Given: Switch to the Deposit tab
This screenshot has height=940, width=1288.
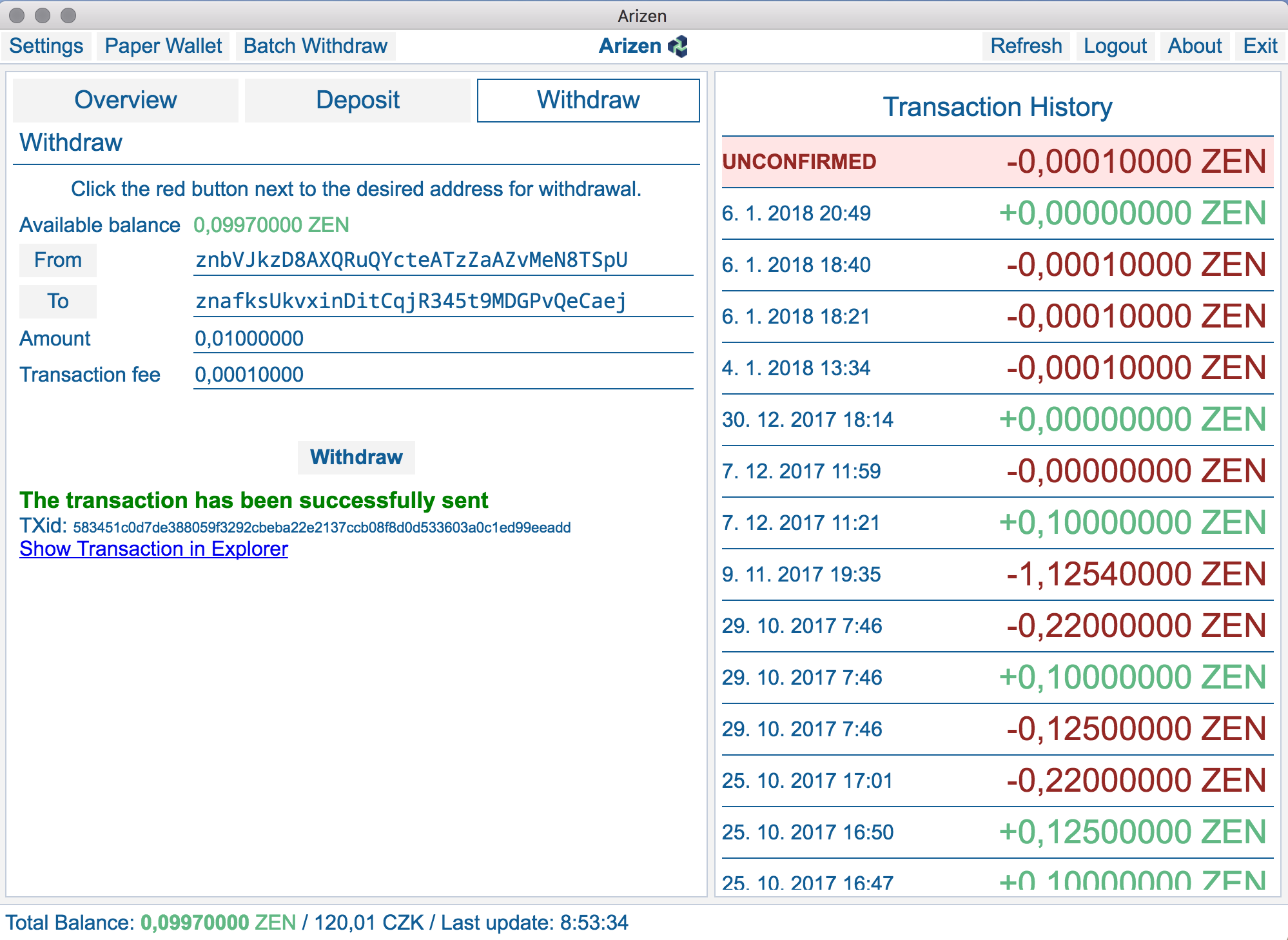Looking at the screenshot, I should click(358, 101).
